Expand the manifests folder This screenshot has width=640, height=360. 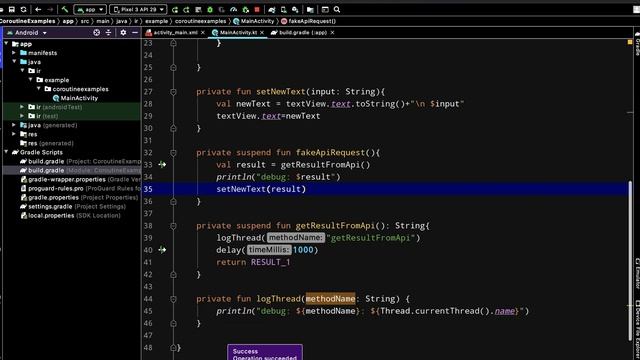point(14,53)
